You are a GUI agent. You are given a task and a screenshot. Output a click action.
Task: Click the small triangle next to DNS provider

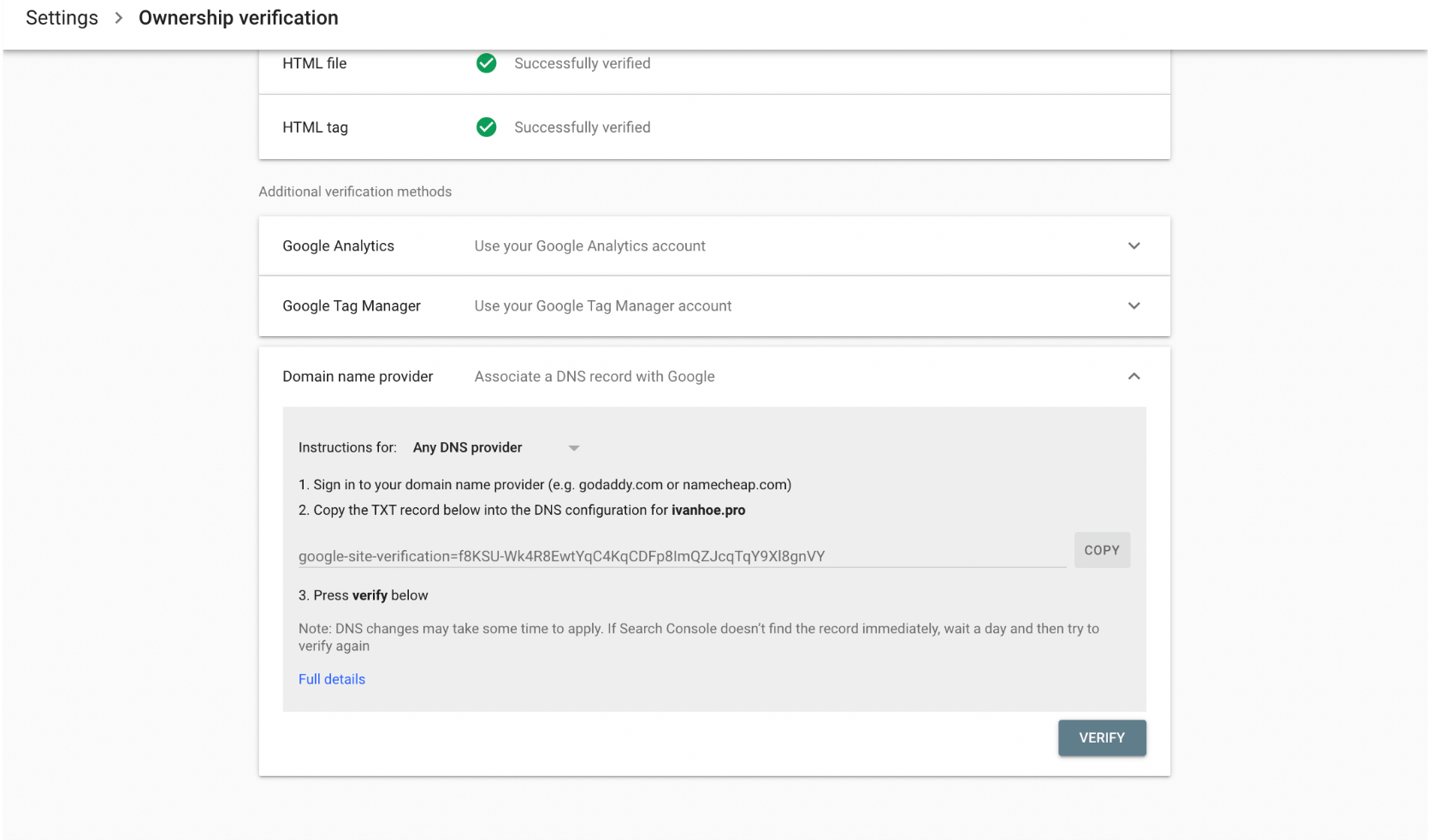[574, 448]
